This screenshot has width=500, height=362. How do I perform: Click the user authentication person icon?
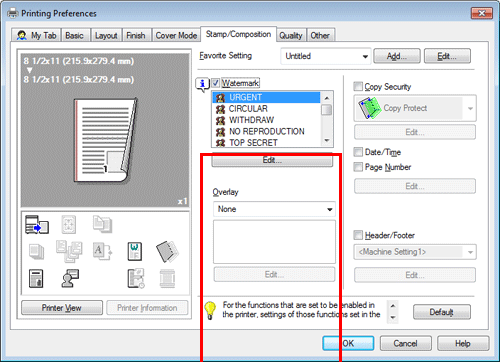tap(70, 278)
